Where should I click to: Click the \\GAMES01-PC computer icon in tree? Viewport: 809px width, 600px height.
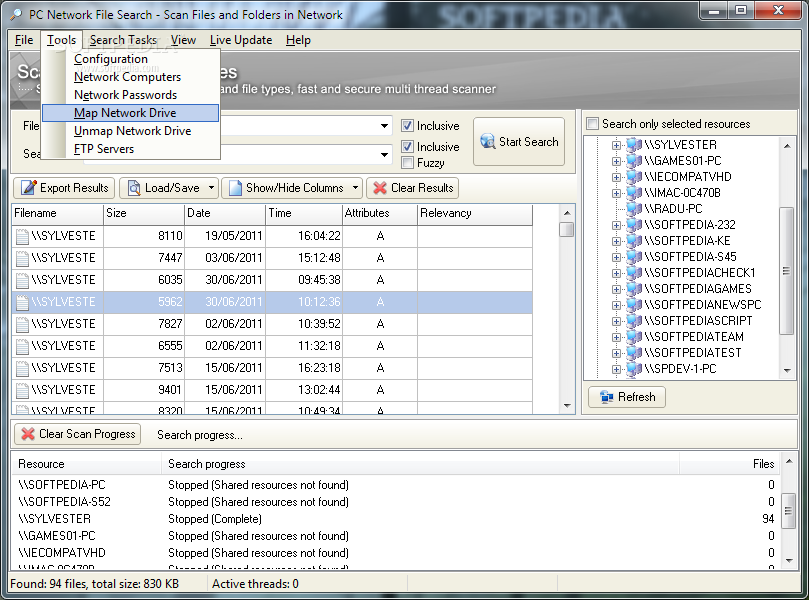click(634, 161)
